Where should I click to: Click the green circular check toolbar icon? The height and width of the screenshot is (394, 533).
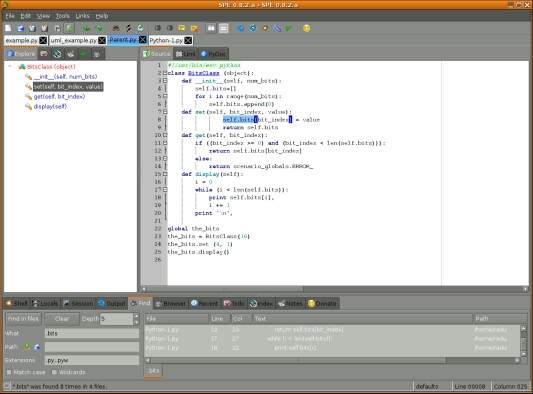(99, 28)
